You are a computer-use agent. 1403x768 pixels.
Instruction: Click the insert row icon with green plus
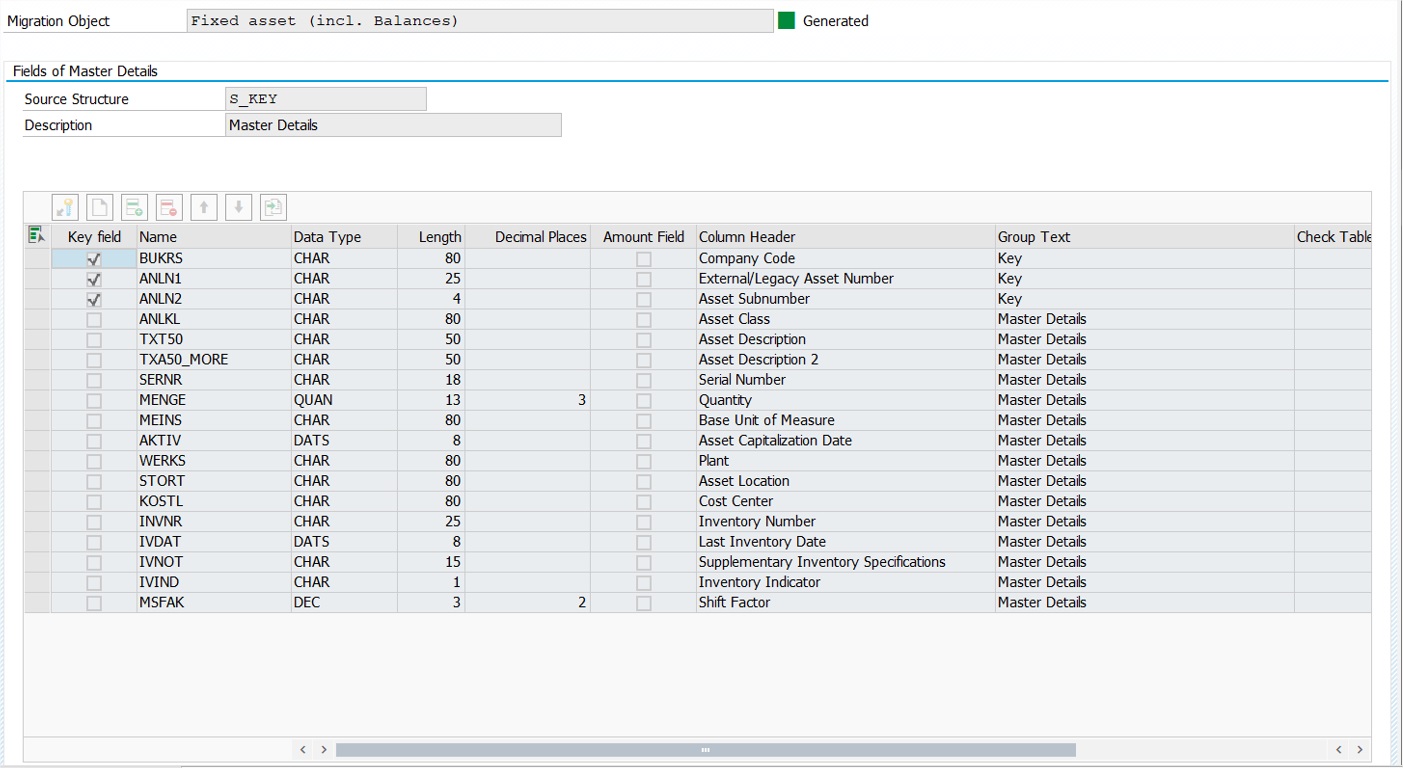134,207
